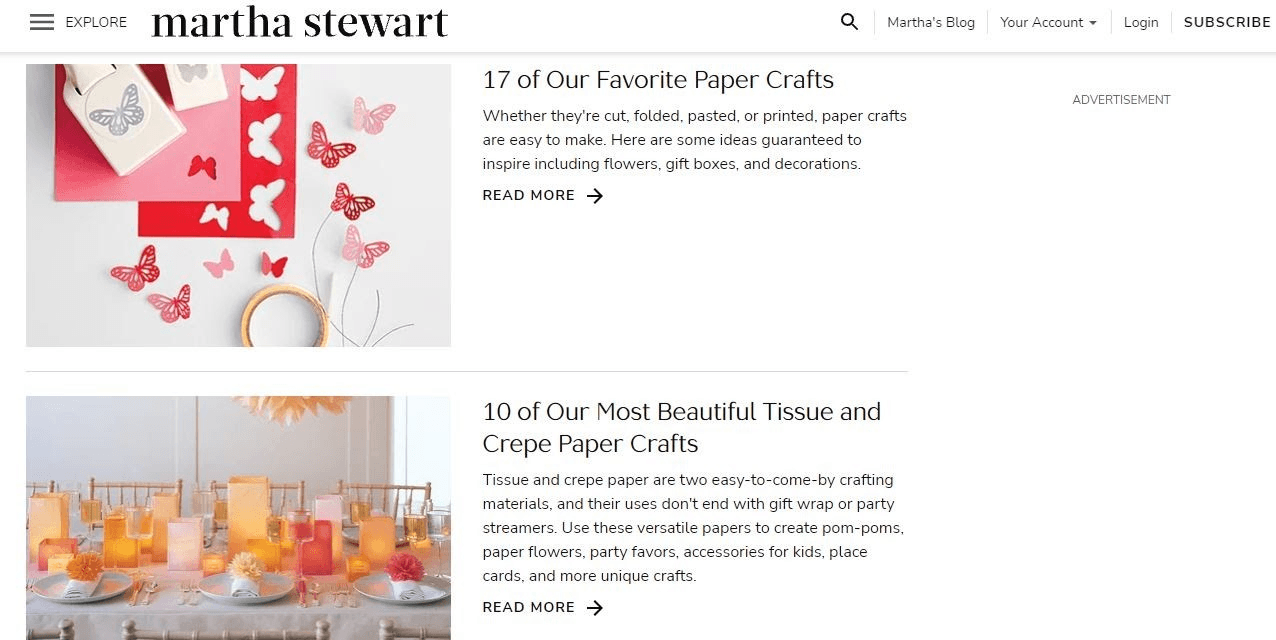Click arrow beside tissue crafts READ MORE
This screenshot has height=640, width=1276.
pyautogui.click(x=595, y=608)
